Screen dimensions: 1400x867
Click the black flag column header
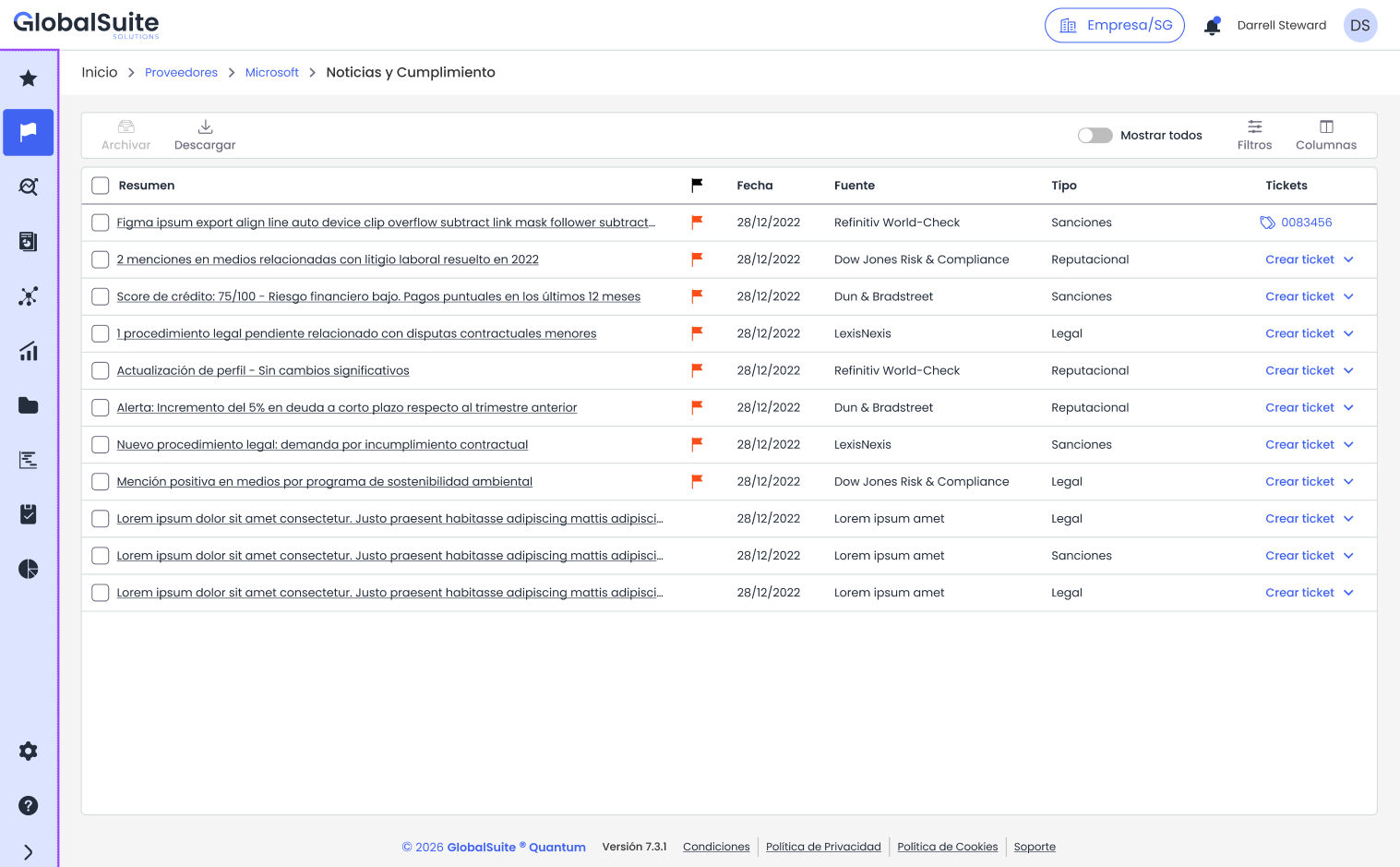coord(697,186)
